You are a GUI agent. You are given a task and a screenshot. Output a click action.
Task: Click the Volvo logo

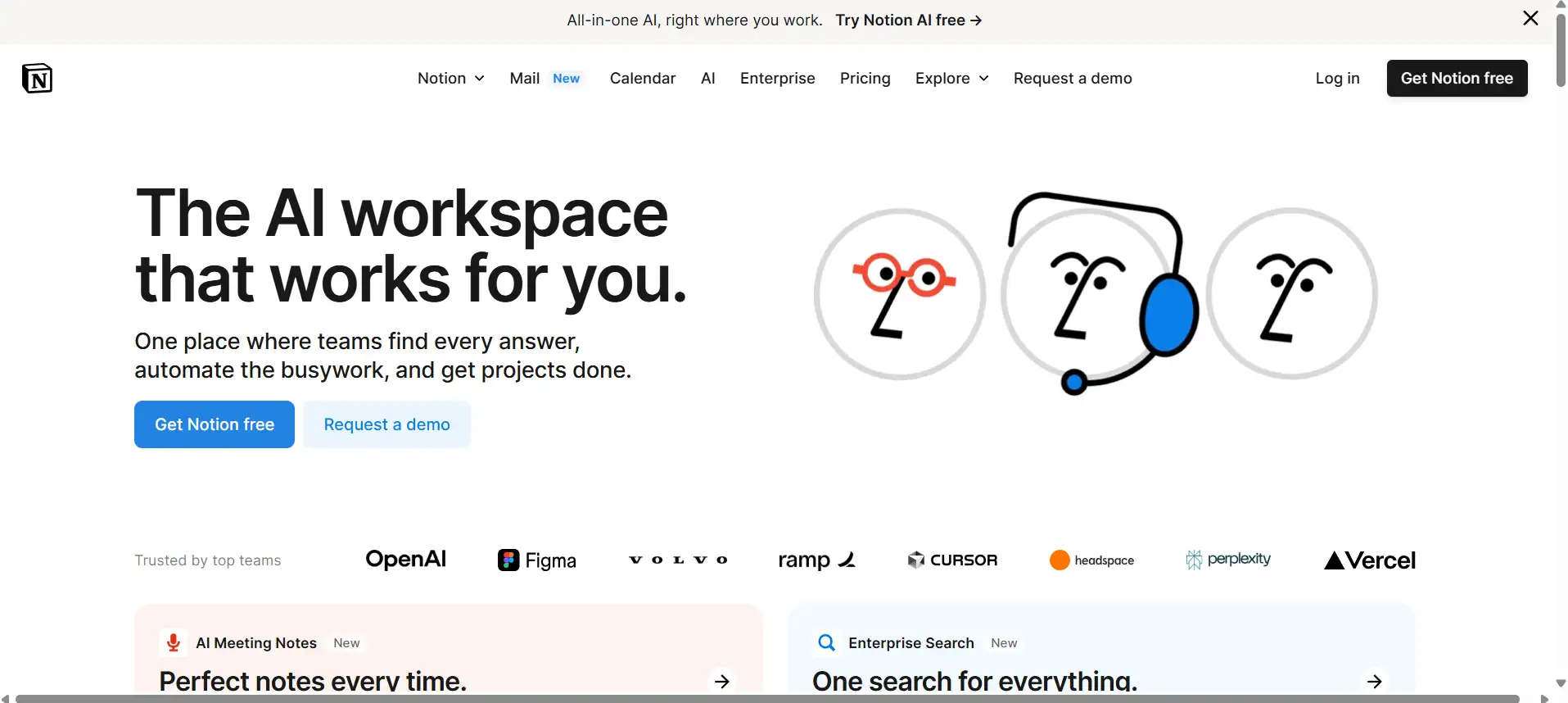[x=678, y=560]
